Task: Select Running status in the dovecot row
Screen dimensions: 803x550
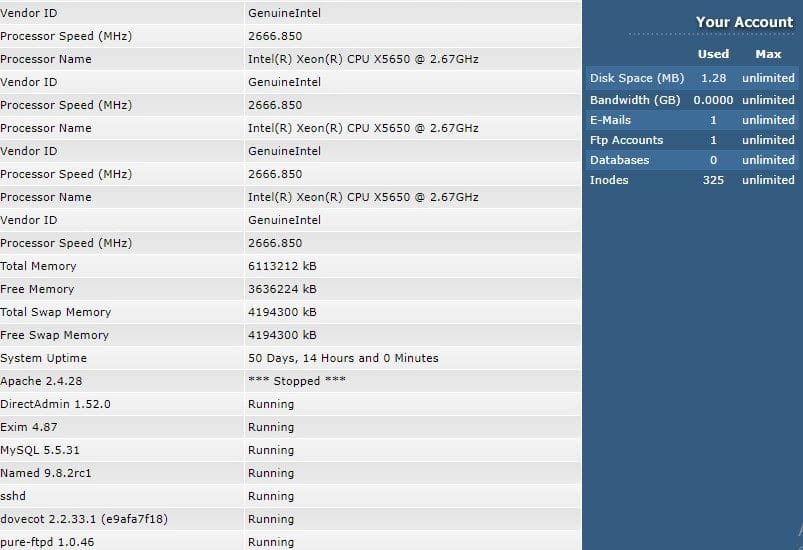Action: click(271, 520)
